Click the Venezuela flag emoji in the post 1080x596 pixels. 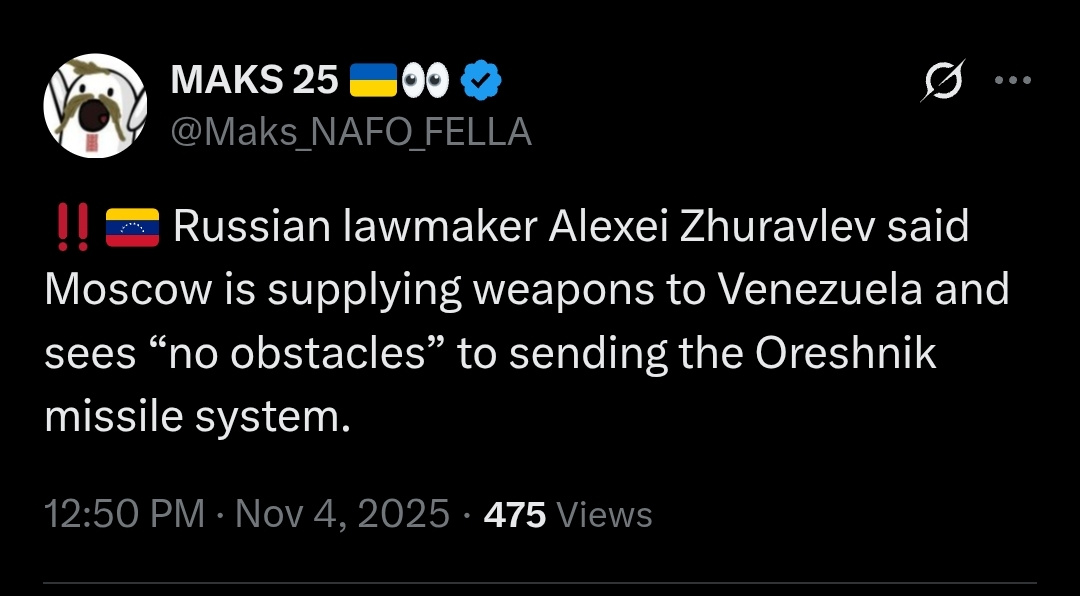tap(132, 228)
